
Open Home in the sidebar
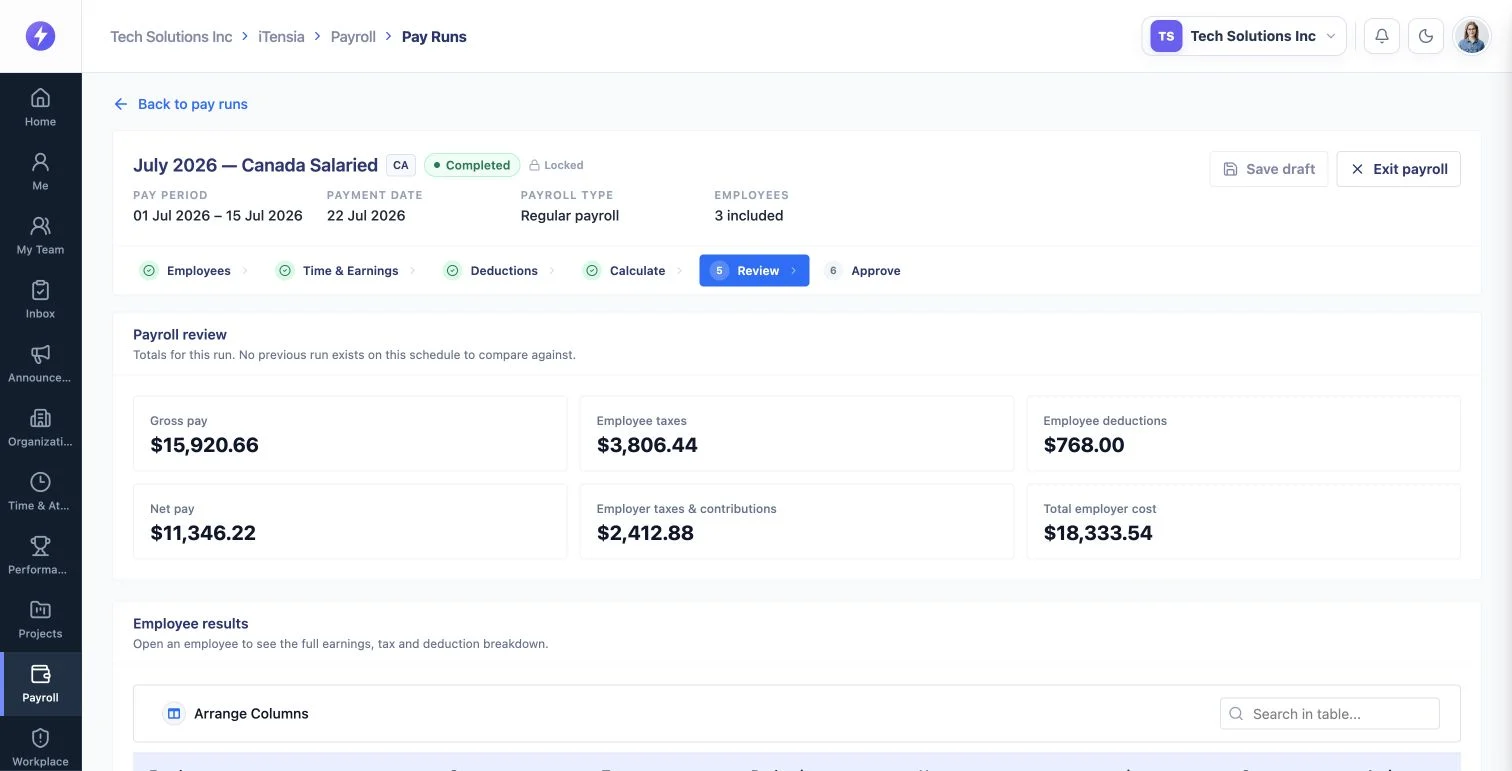pyautogui.click(x=40, y=107)
